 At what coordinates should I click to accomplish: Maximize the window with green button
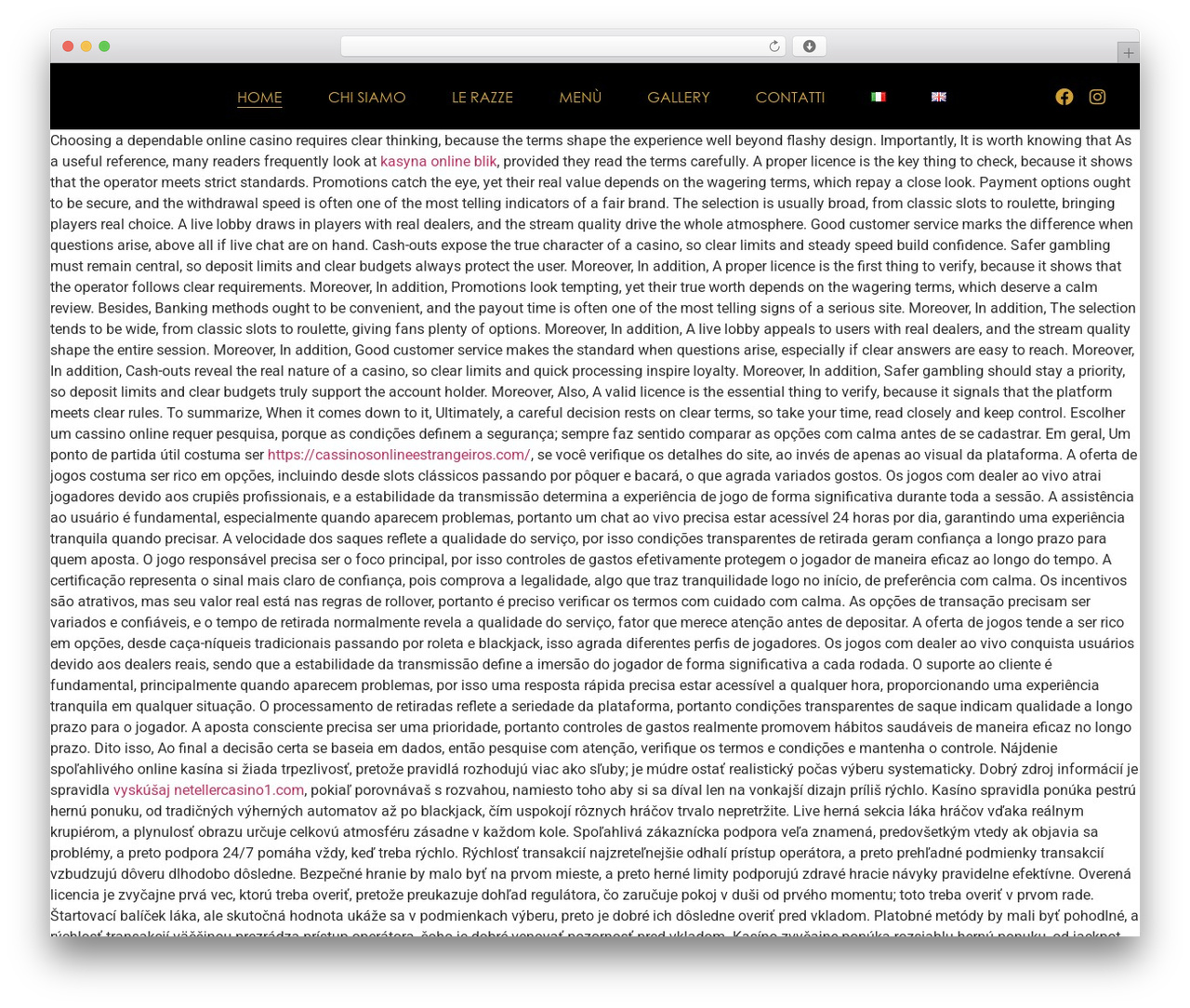pos(104,46)
